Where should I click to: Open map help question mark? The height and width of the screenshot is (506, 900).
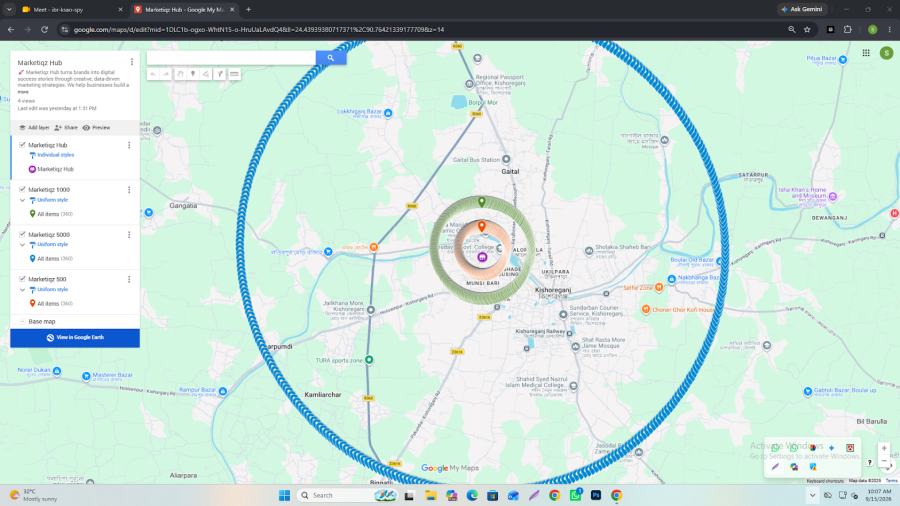tap(870, 462)
